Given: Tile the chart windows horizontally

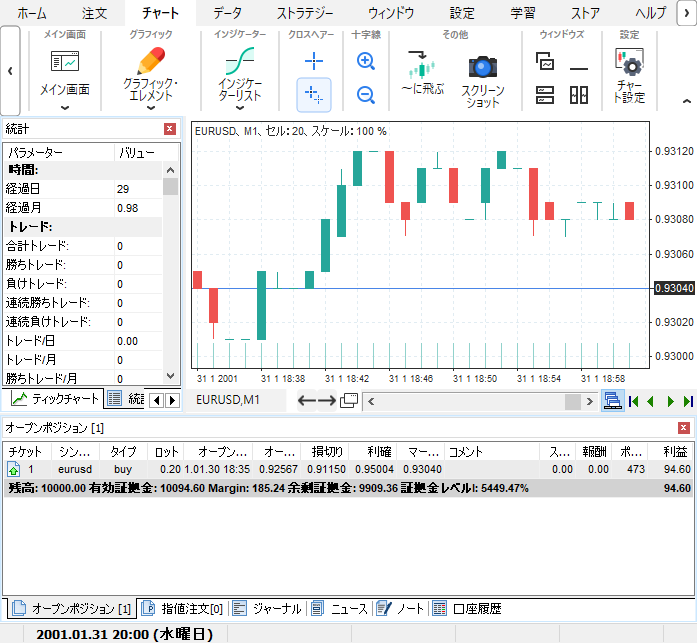Looking at the screenshot, I should [x=545, y=95].
